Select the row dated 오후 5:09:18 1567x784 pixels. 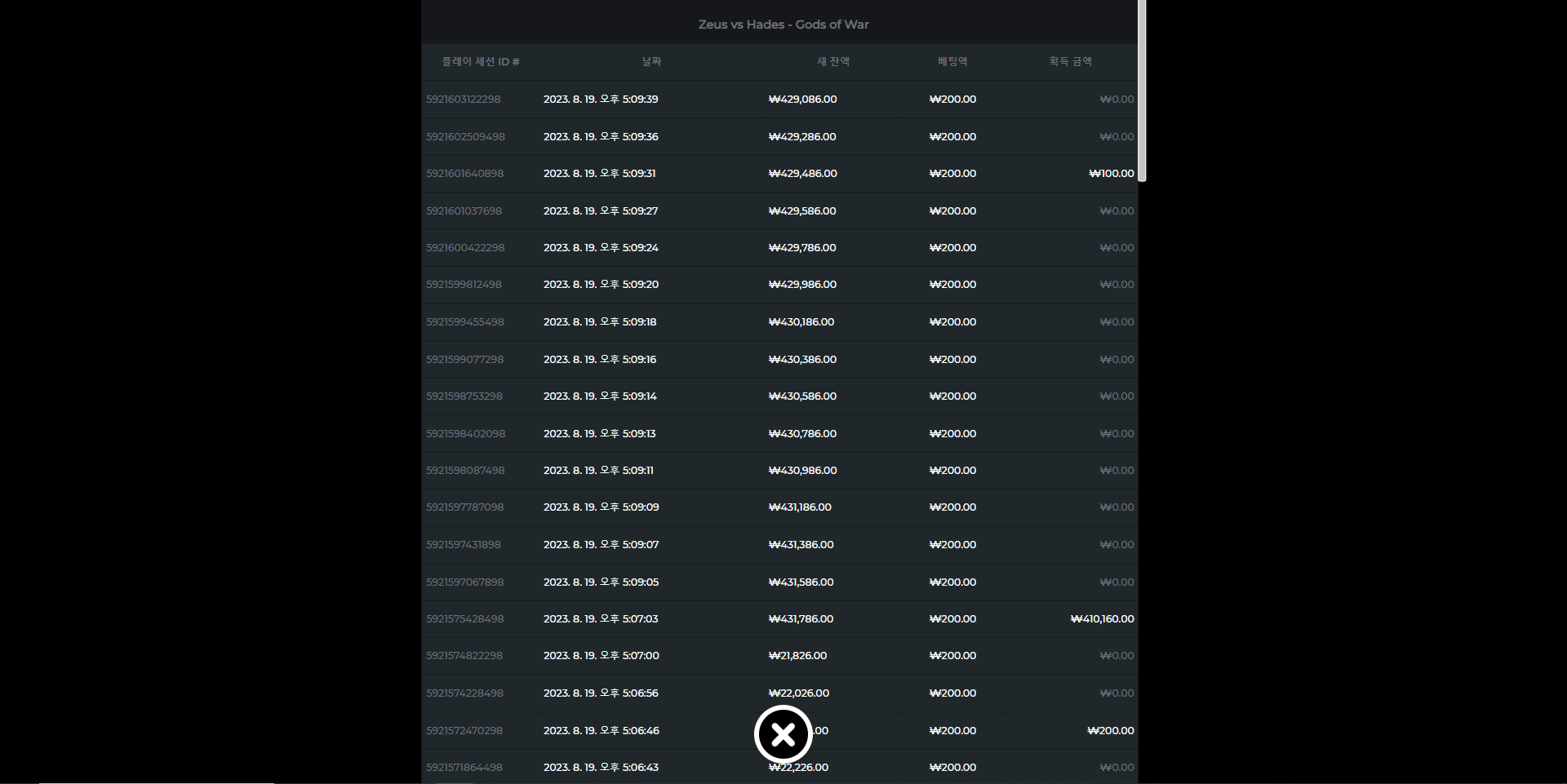[779, 322]
